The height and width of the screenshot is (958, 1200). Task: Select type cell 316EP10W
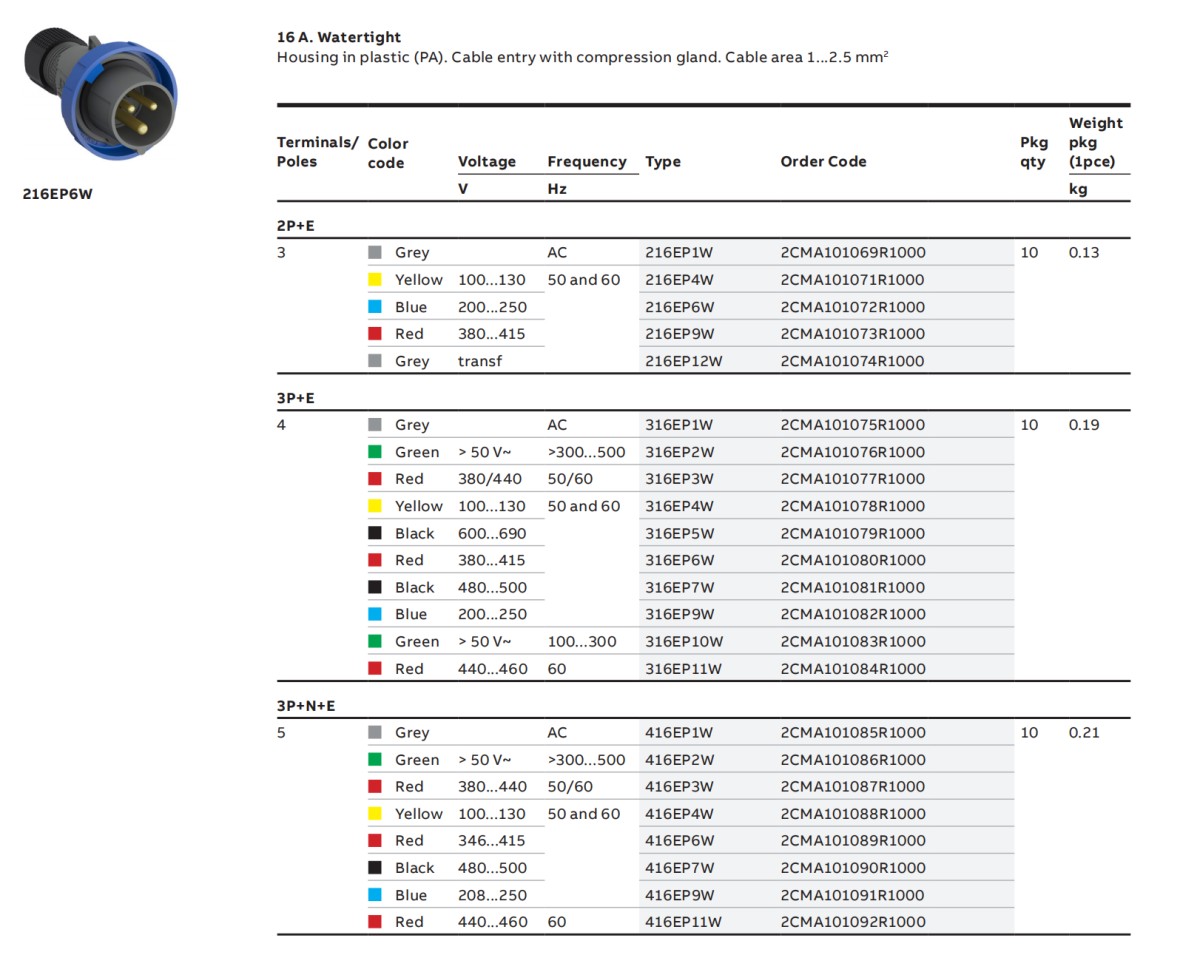click(684, 641)
